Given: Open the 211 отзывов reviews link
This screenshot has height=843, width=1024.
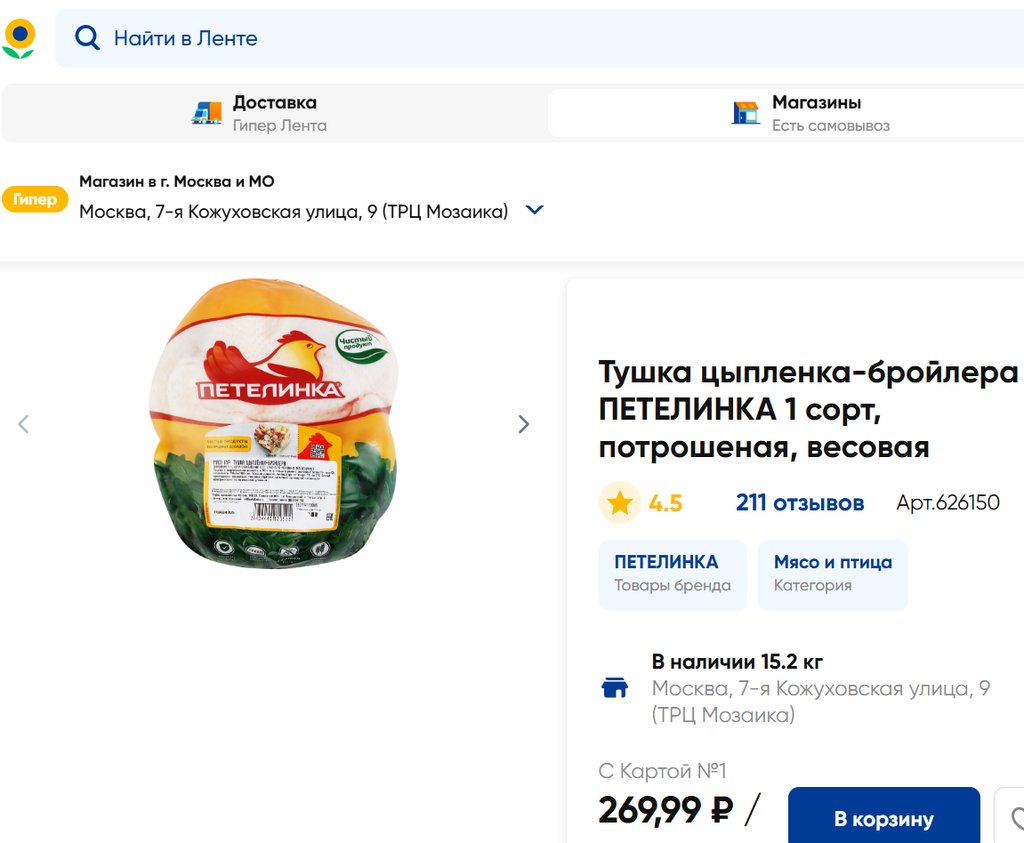Looking at the screenshot, I should click(x=799, y=503).
